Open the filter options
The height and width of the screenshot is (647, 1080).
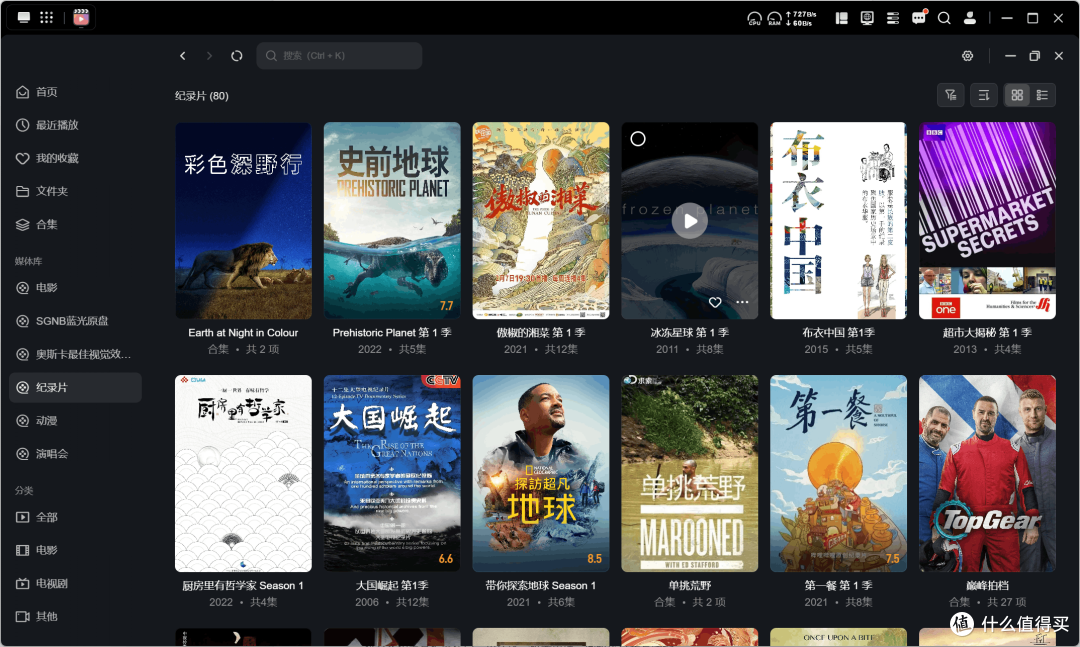(x=951, y=95)
